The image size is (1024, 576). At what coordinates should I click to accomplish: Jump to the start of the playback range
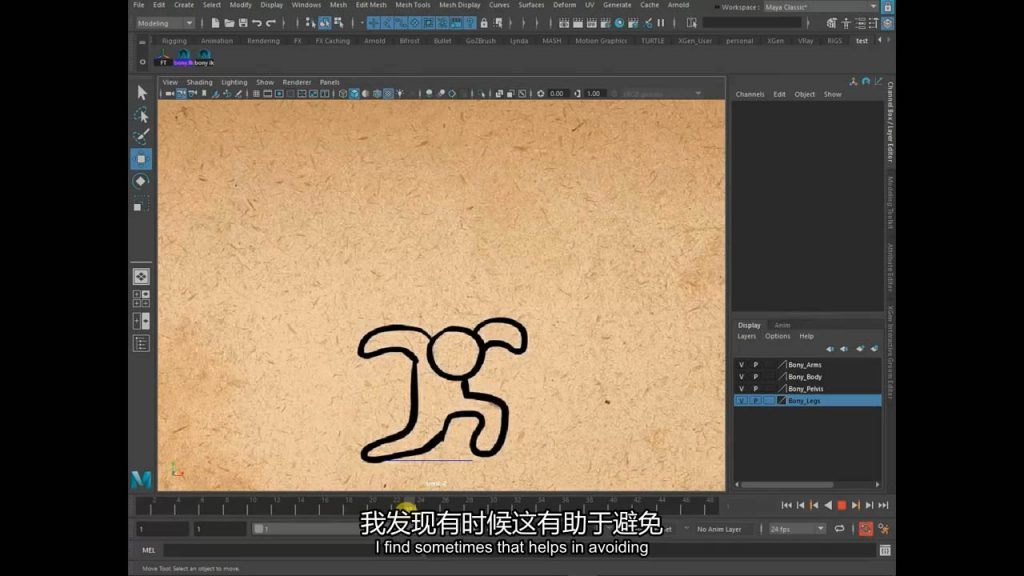pyautogui.click(x=786, y=506)
